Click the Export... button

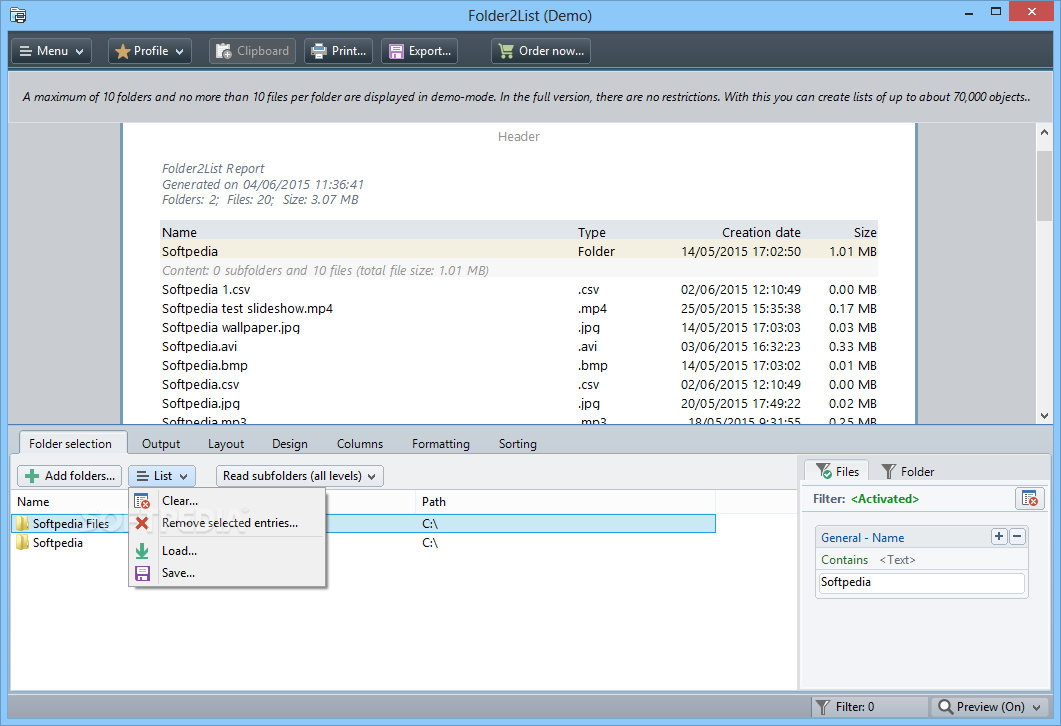tap(420, 51)
